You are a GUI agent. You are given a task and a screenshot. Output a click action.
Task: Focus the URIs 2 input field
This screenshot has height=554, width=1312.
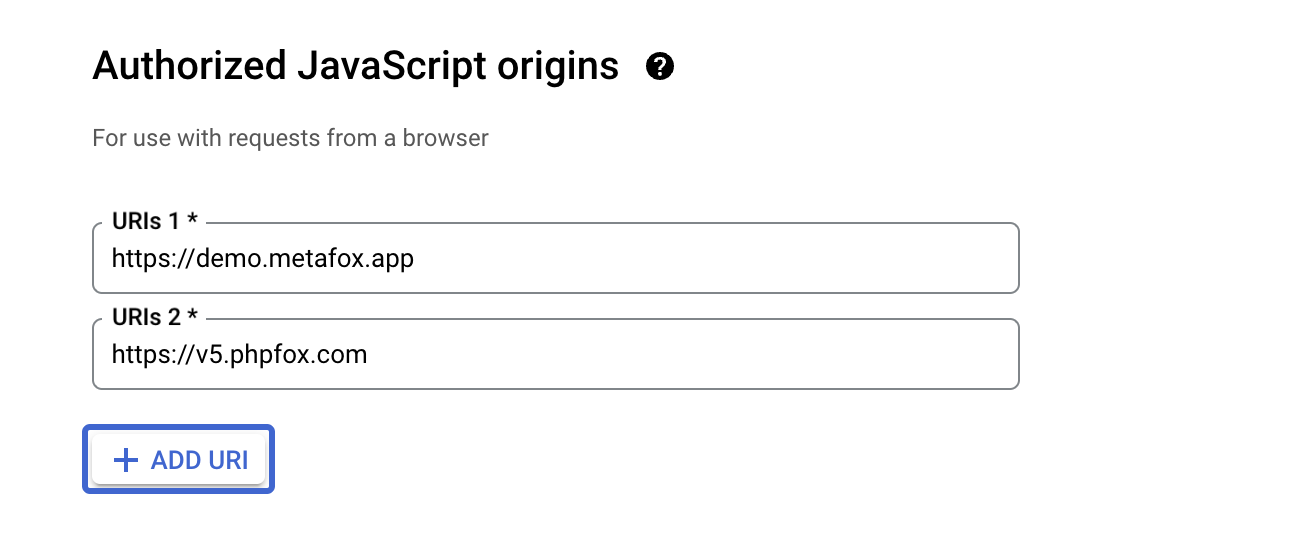pos(555,354)
